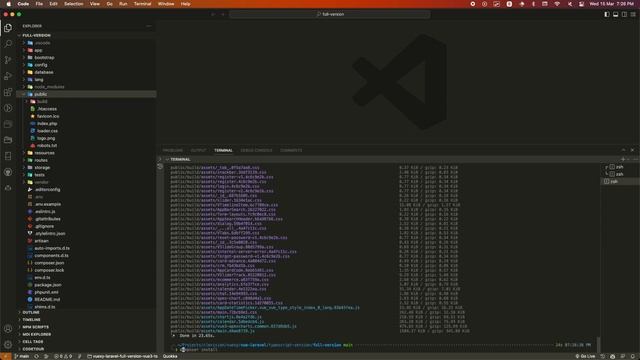
Task: Collapse the public folder
Action: pyautogui.click(x=87, y=94)
